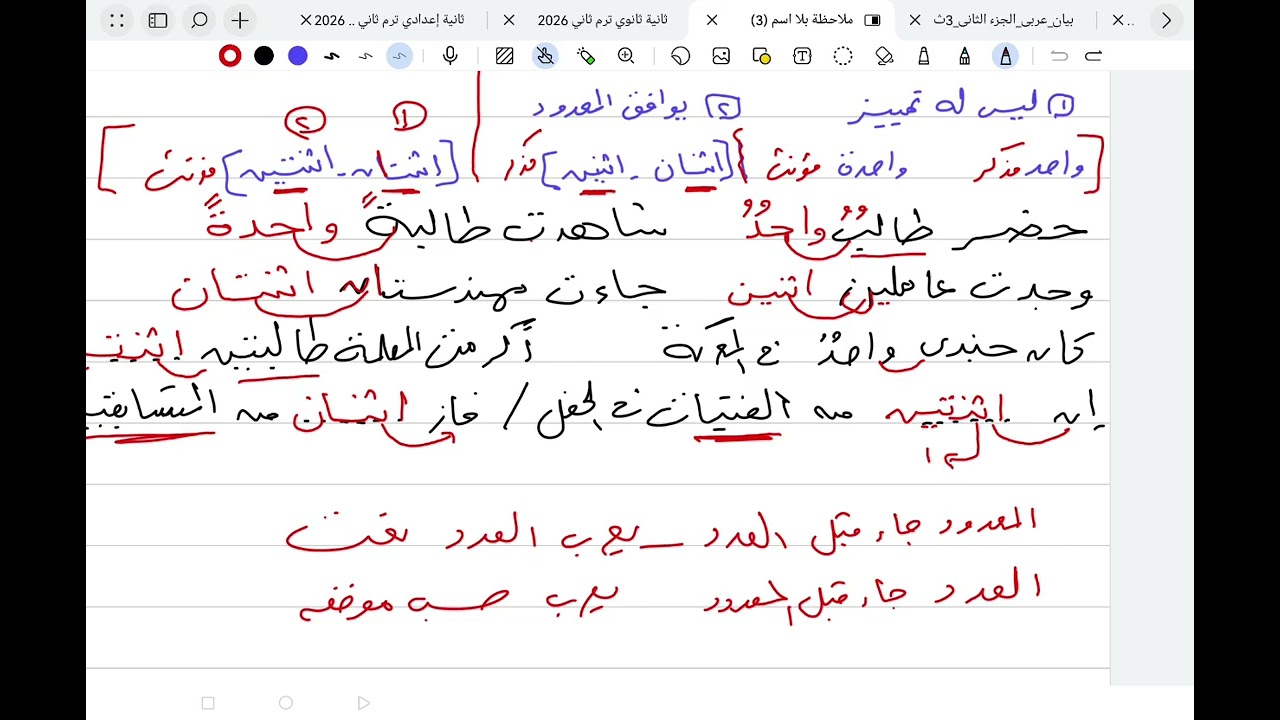Insert an image with picture icon
This screenshot has height=720, width=1280.
pyautogui.click(x=721, y=56)
